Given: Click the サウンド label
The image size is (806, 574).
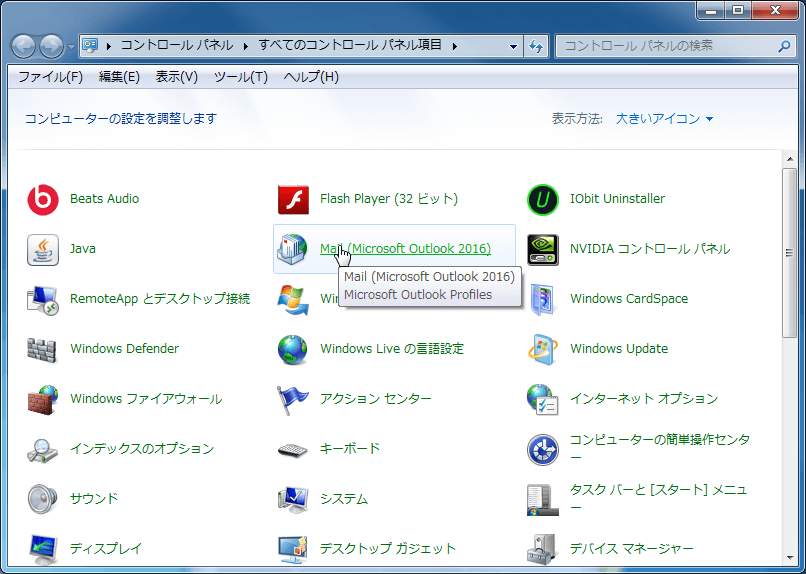Looking at the screenshot, I should (94, 498).
